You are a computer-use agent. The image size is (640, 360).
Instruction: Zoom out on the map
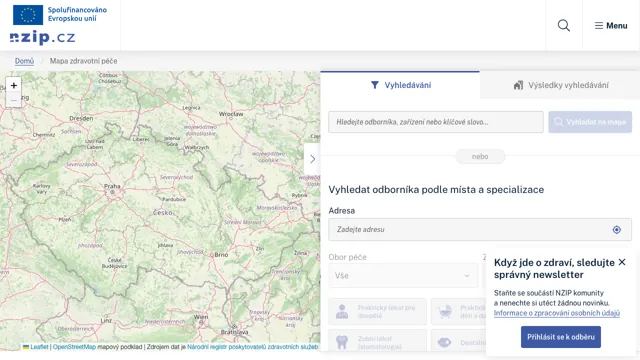coord(13,100)
